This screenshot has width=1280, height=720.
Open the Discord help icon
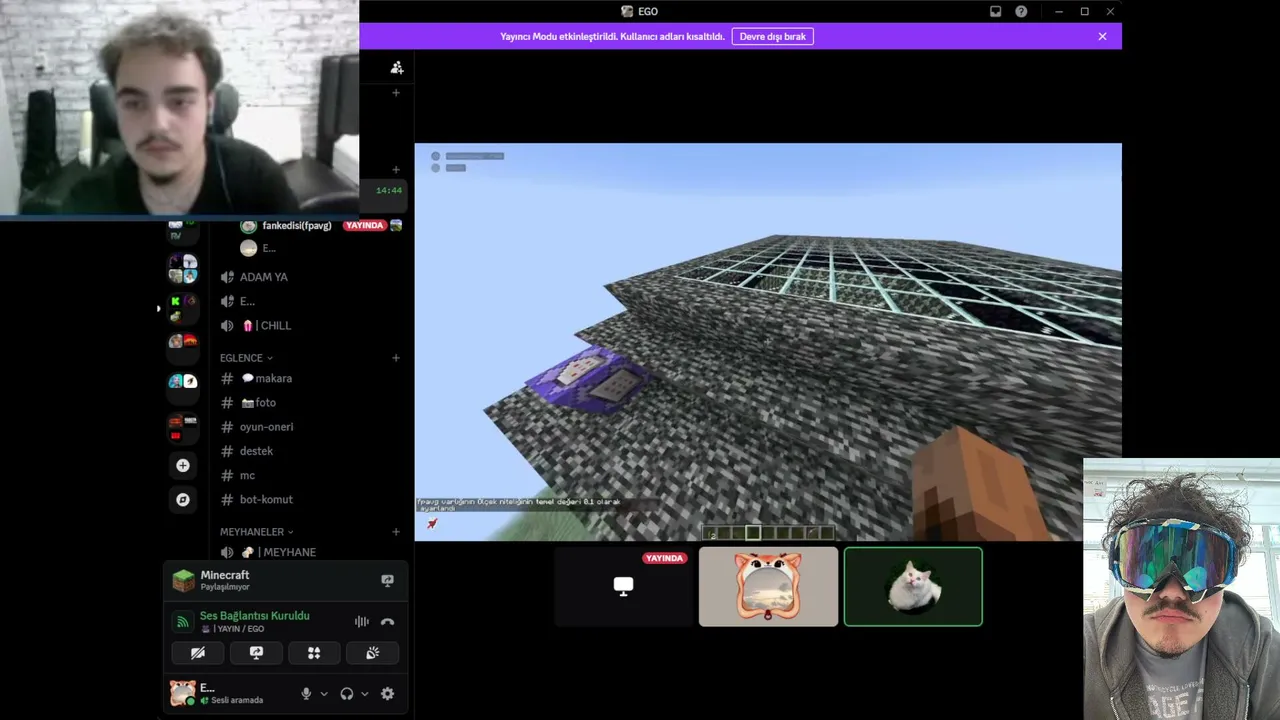pos(1021,11)
